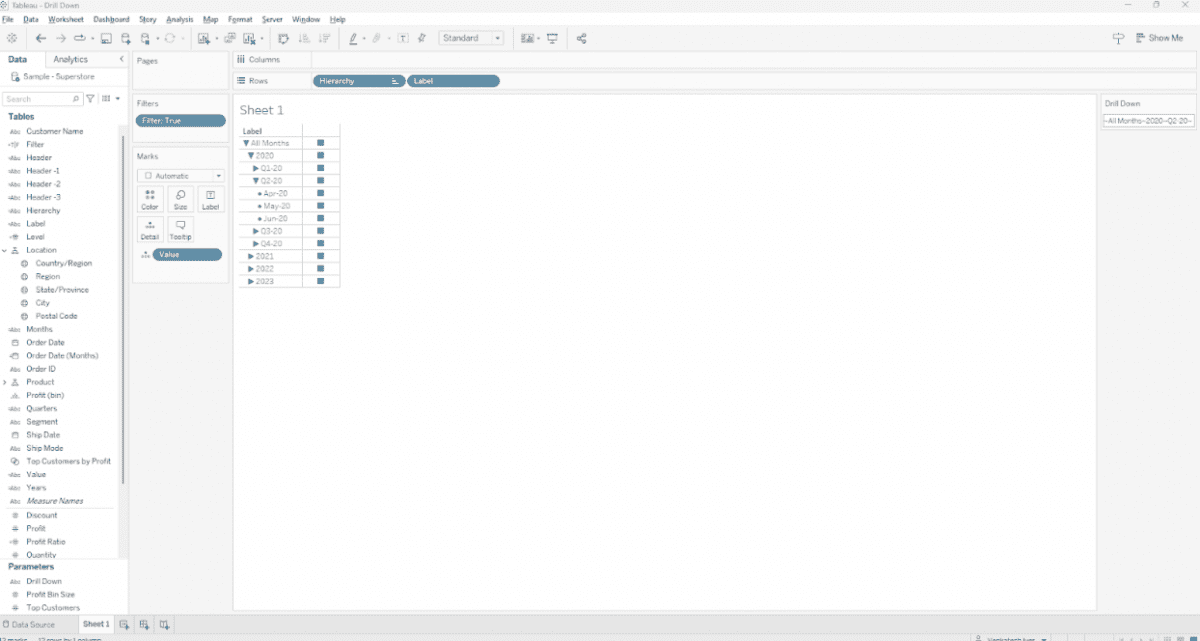Click the New Dashboard icon
This screenshot has height=641, width=1200.
(x=145, y=625)
